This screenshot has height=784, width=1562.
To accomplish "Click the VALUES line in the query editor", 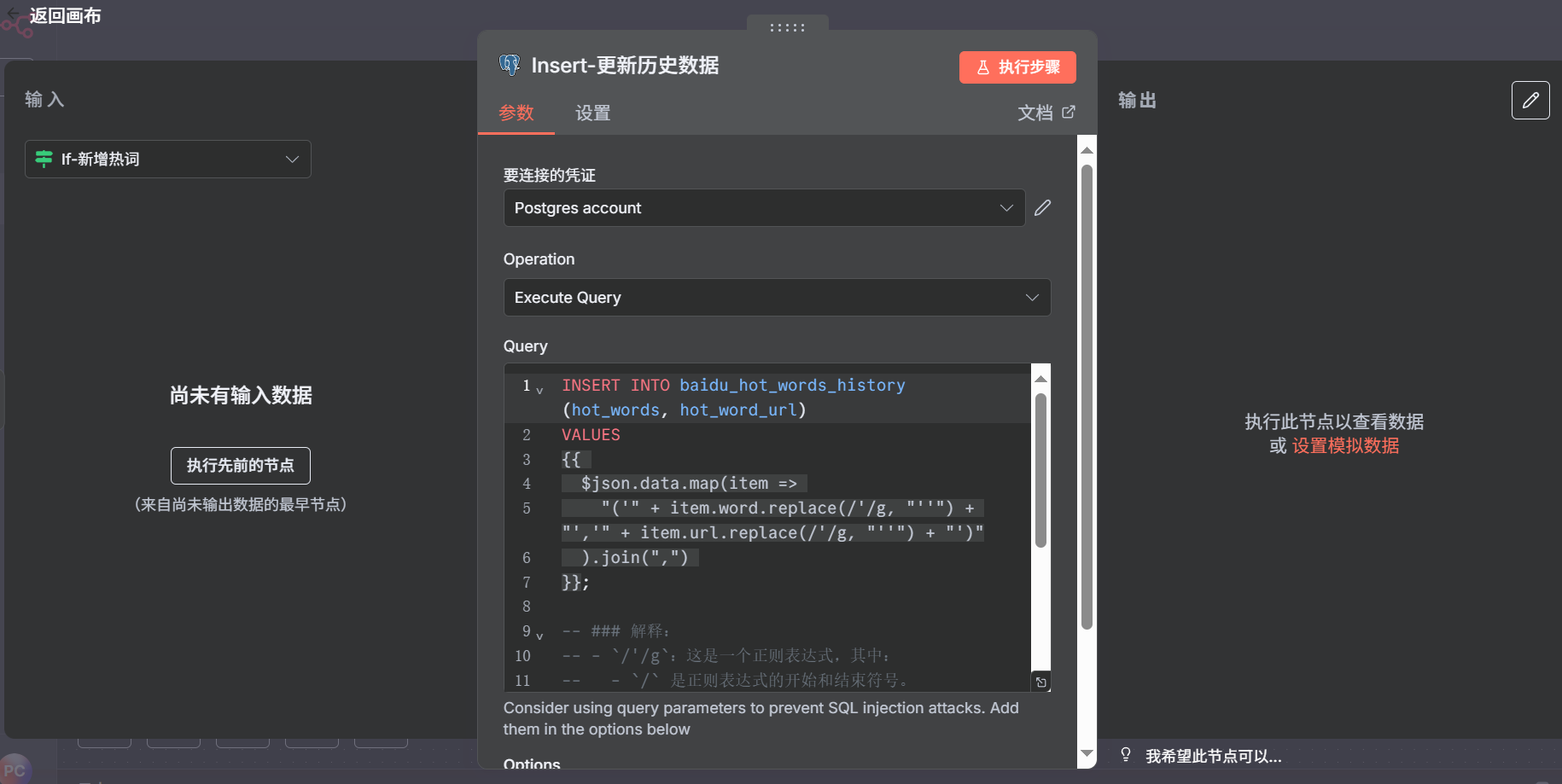I will click(x=591, y=435).
